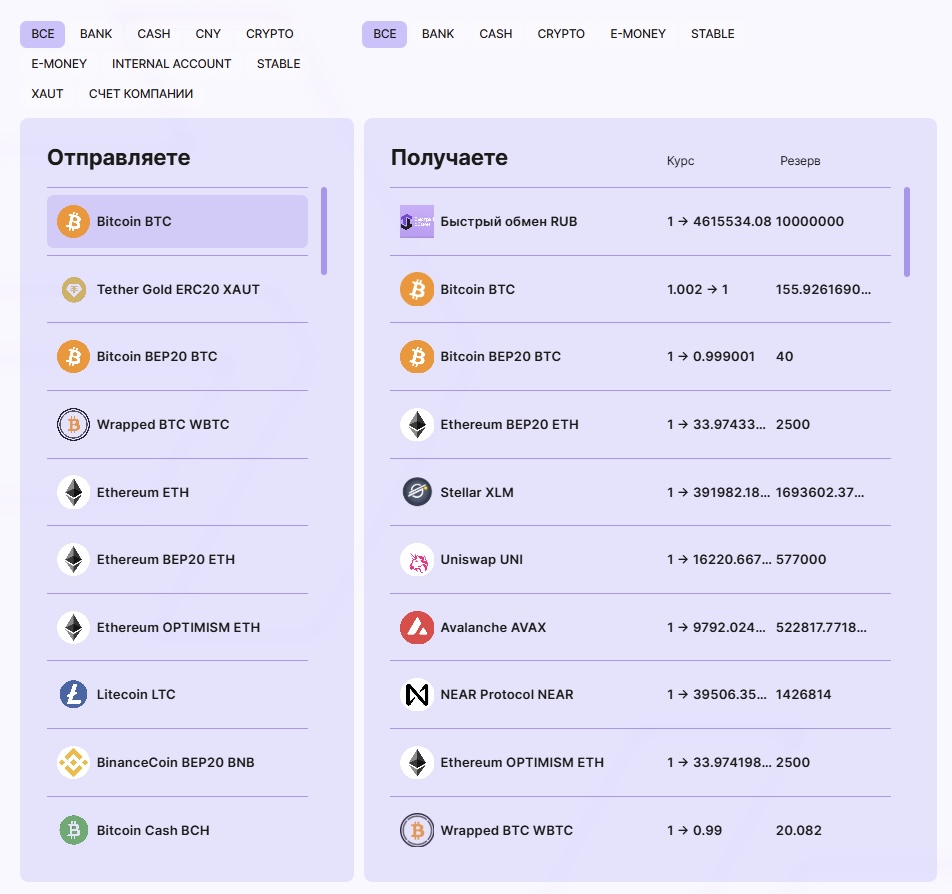Select Stellar XLM label to receive
The height and width of the screenshot is (894, 952).
pos(477,493)
